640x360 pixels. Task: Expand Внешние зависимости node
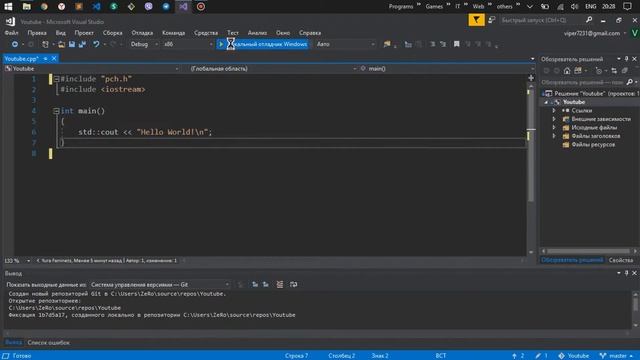[x=554, y=119]
